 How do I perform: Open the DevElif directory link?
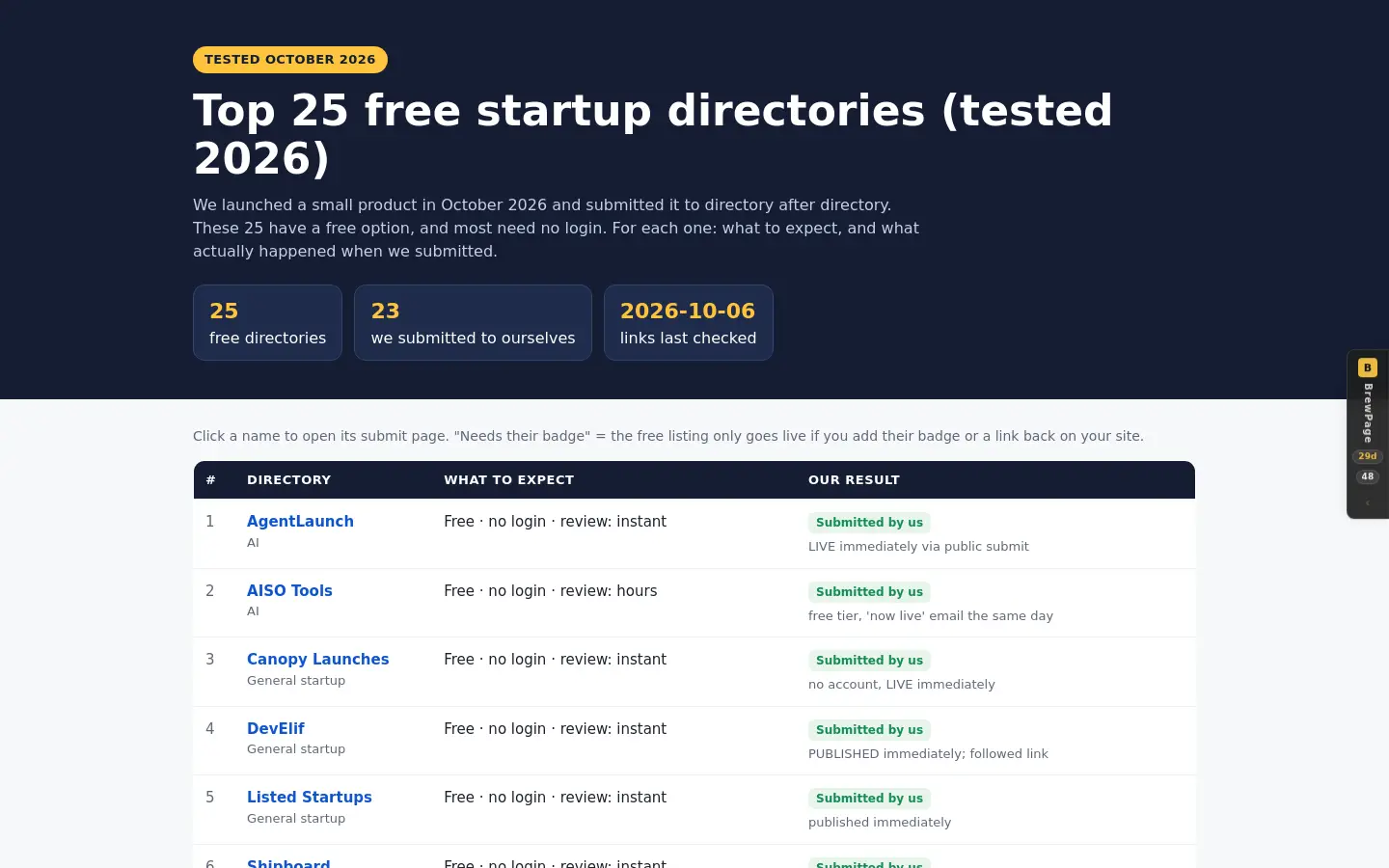pyautogui.click(x=275, y=728)
